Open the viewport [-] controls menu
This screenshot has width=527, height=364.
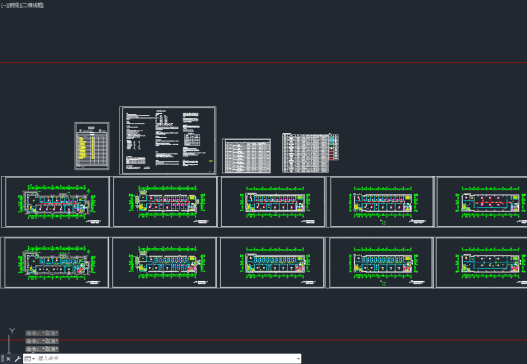[3, 5]
